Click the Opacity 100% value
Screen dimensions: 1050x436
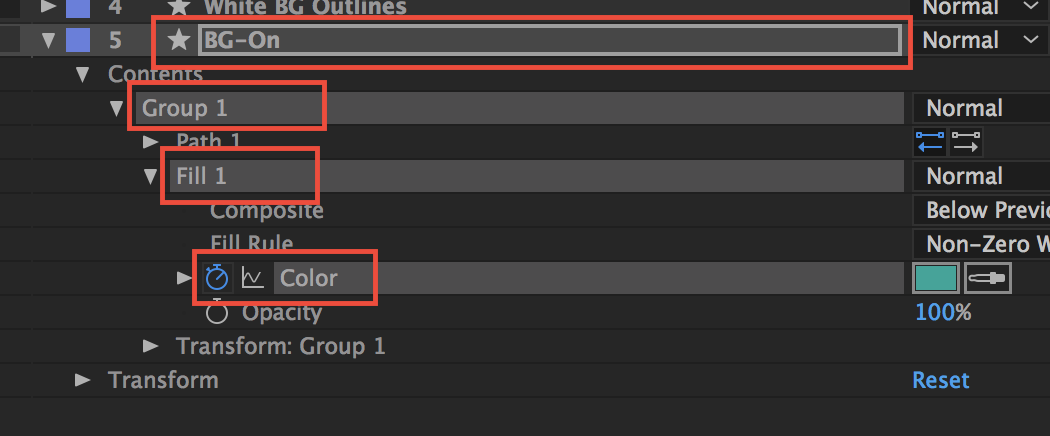943,312
